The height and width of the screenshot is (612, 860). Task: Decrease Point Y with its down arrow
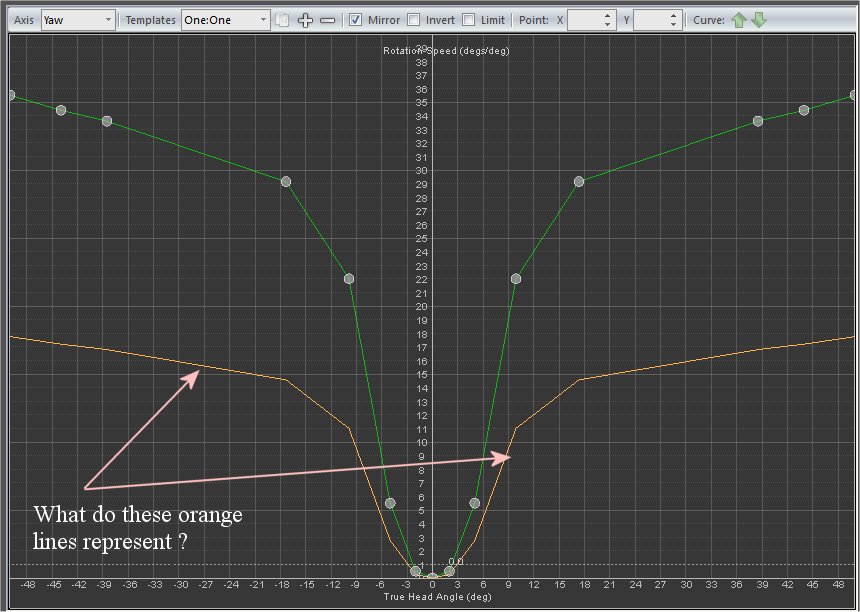point(674,25)
